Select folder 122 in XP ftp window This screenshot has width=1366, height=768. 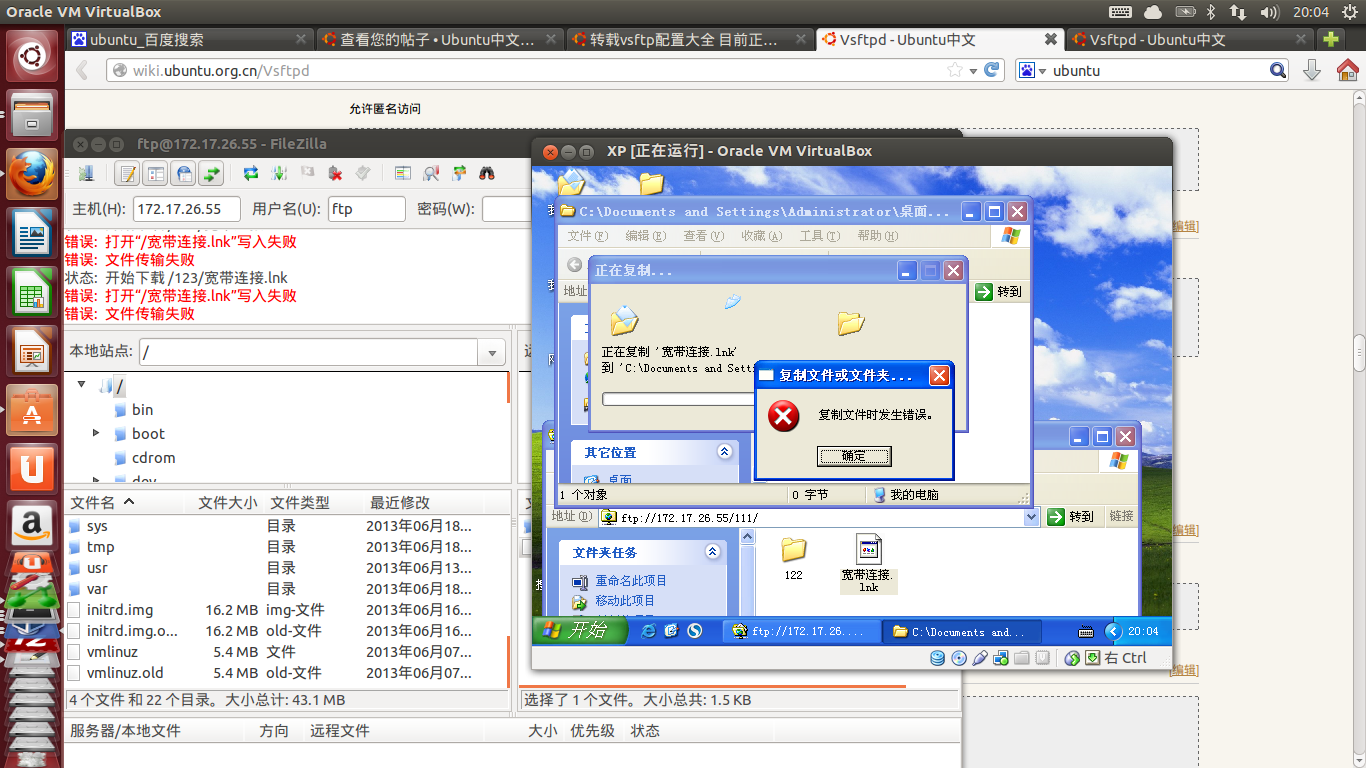click(793, 557)
